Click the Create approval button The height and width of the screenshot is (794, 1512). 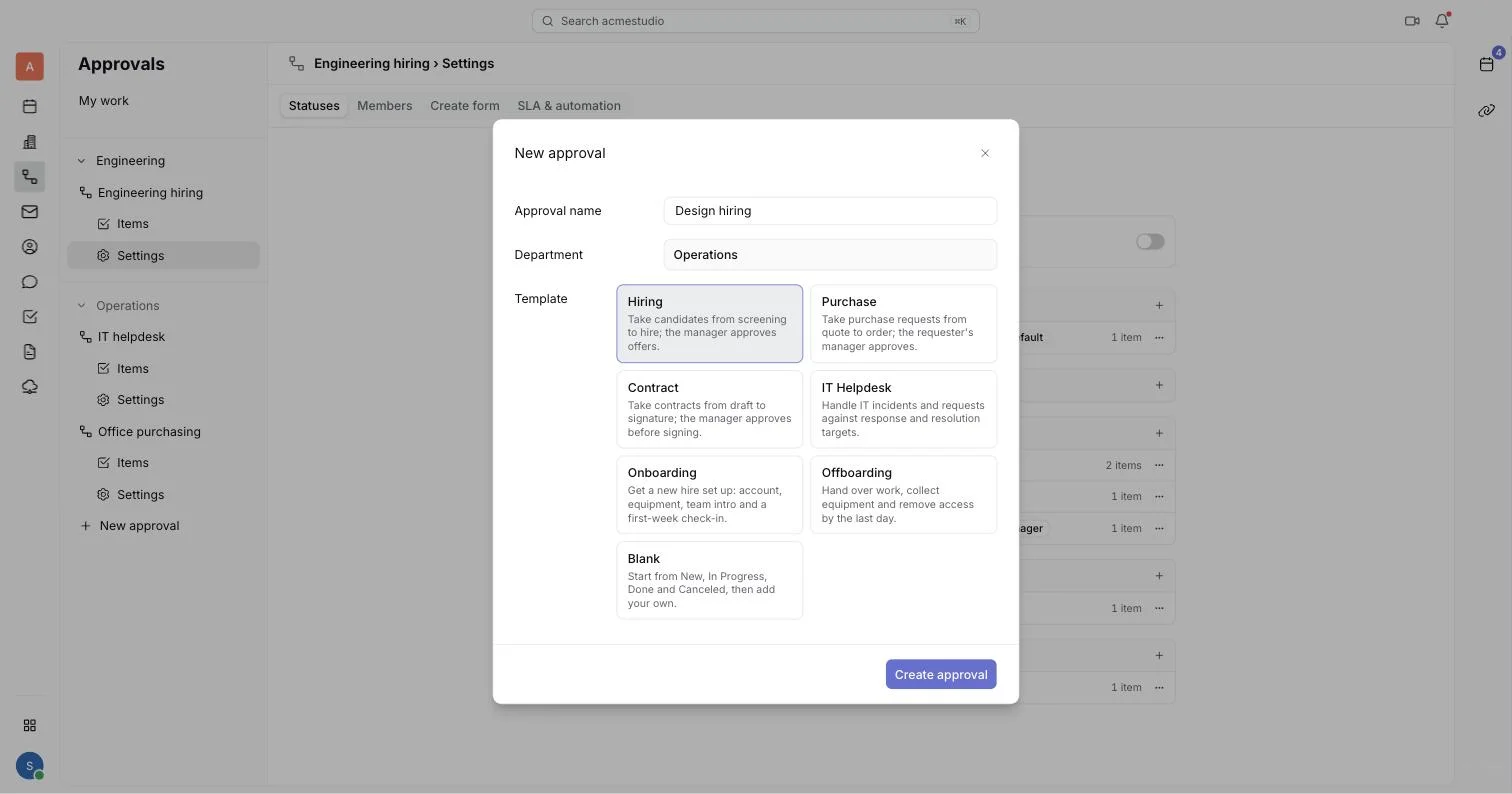pyautogui.click(x=941, y=674)
